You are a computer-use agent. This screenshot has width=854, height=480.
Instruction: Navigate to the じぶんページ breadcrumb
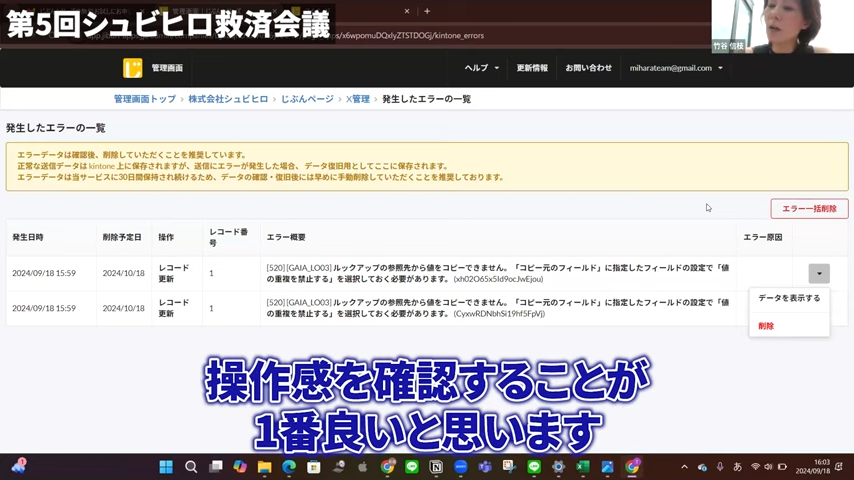(x=307, y=99)
